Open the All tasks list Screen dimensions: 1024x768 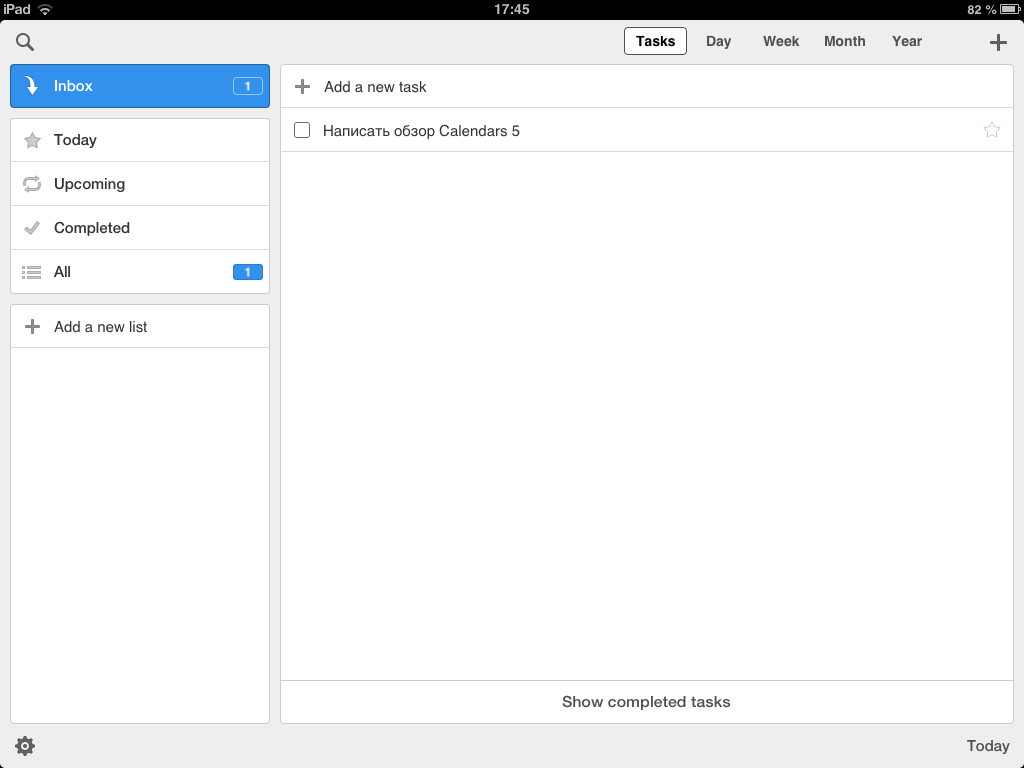point(140,272)
